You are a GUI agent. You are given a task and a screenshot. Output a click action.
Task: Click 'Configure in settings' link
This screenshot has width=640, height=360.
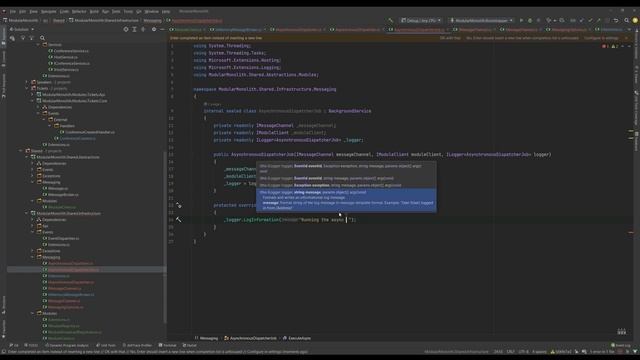coord(601,38)
